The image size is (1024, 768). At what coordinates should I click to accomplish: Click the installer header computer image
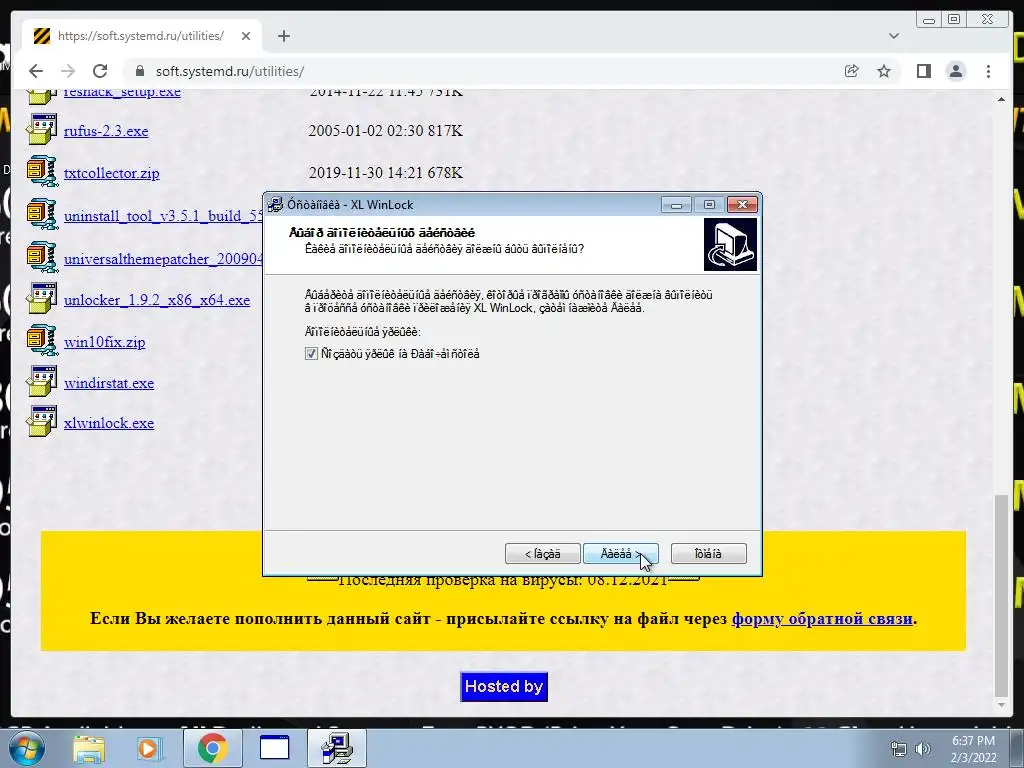pyautogui.click(x=730, y=244)
